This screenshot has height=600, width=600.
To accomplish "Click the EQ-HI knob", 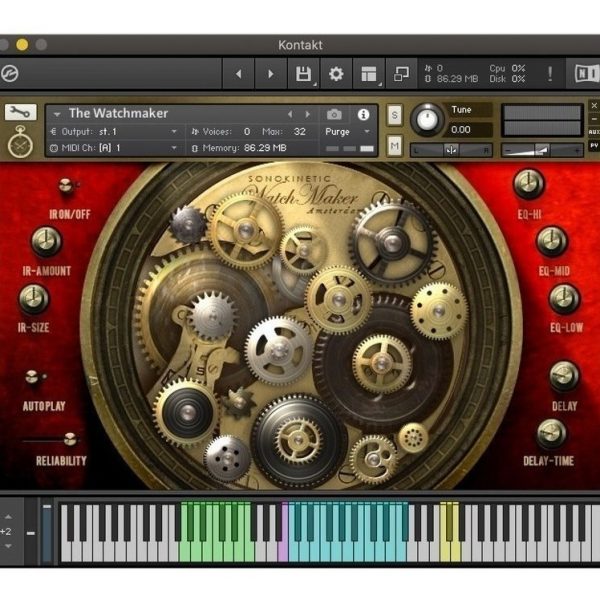I will coord(528,184).
